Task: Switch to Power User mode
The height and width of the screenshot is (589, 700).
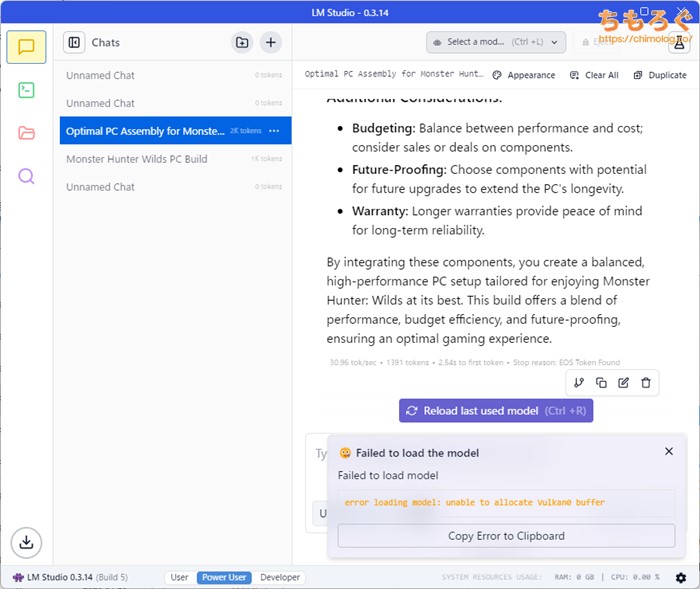Action: pos(224,577)
